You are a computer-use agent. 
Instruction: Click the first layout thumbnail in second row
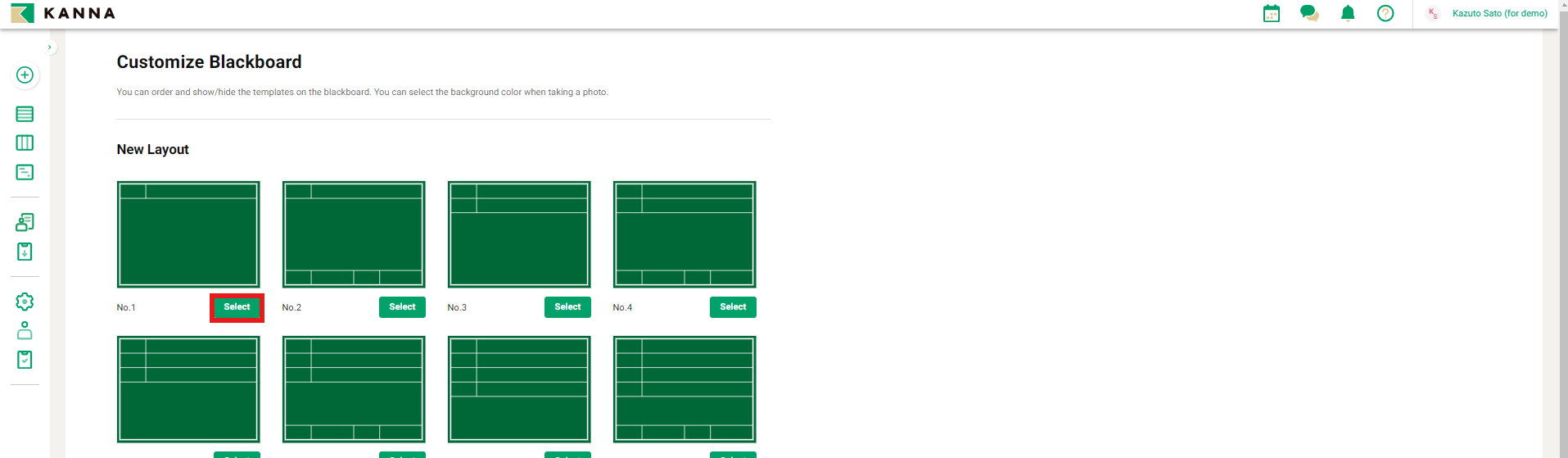pyautogui.click(x=188, y=389)
